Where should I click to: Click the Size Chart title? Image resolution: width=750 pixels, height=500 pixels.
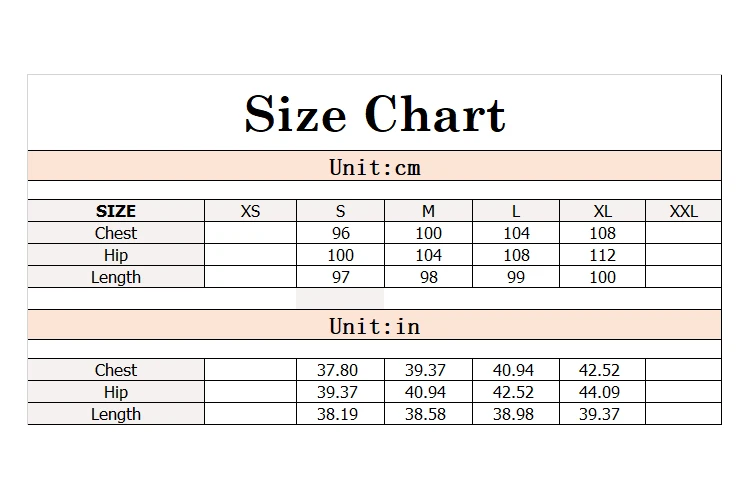click(375, 113)
